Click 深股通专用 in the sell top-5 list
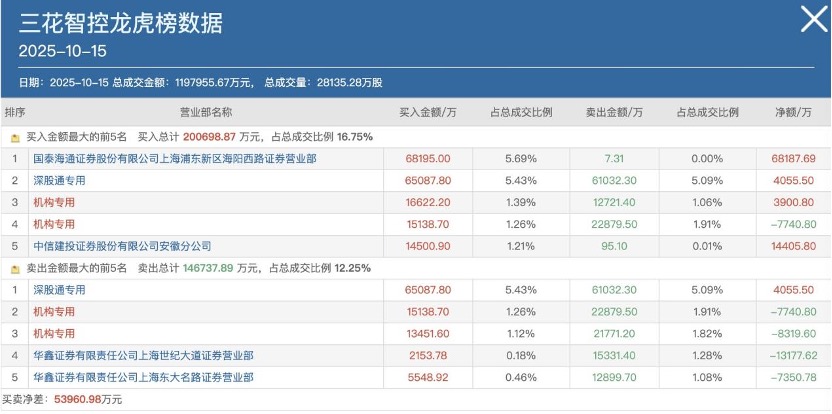Screen dimensions: 832x414 (59, 290)
